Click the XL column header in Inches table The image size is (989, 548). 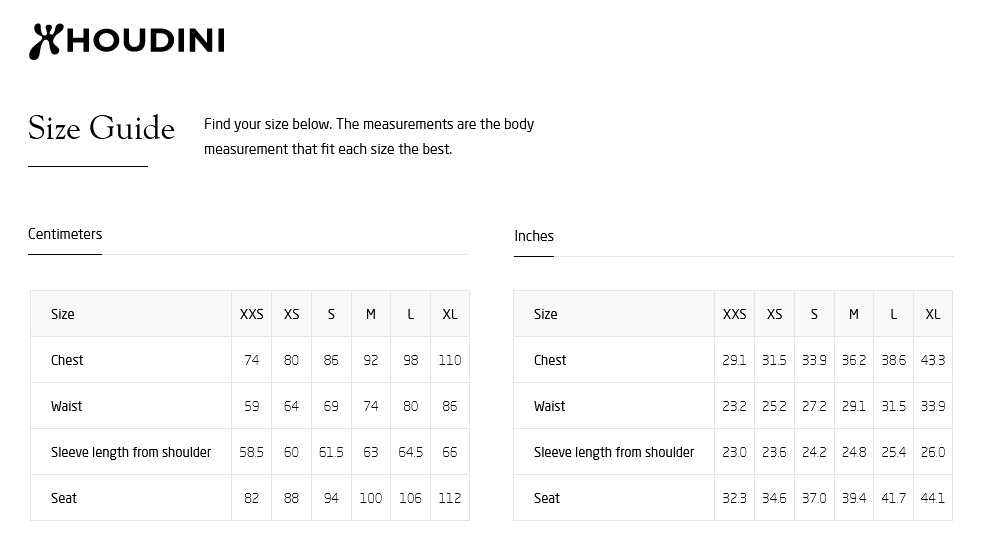(933, 314)
